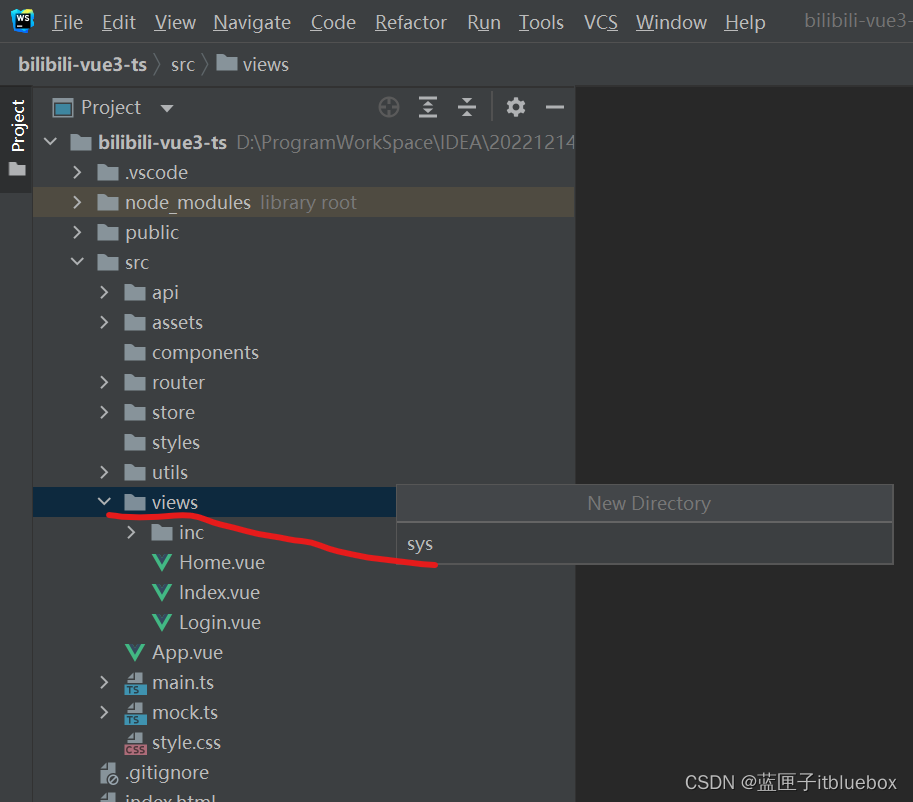Click Vue icon of App.vue

(x=135, y=652)
